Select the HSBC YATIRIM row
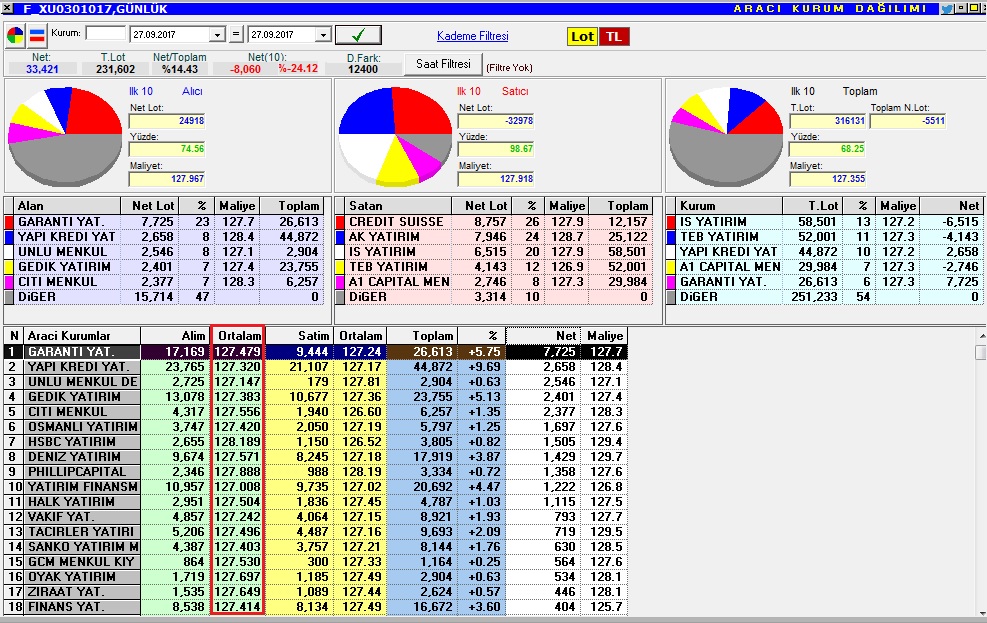987x623 pixels. [315, 442]
